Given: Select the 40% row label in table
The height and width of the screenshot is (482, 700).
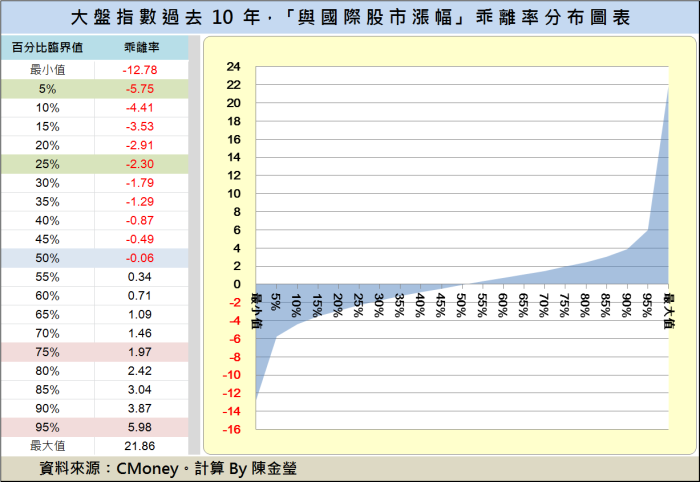Looking at the screenshot, I should (47, 220).
